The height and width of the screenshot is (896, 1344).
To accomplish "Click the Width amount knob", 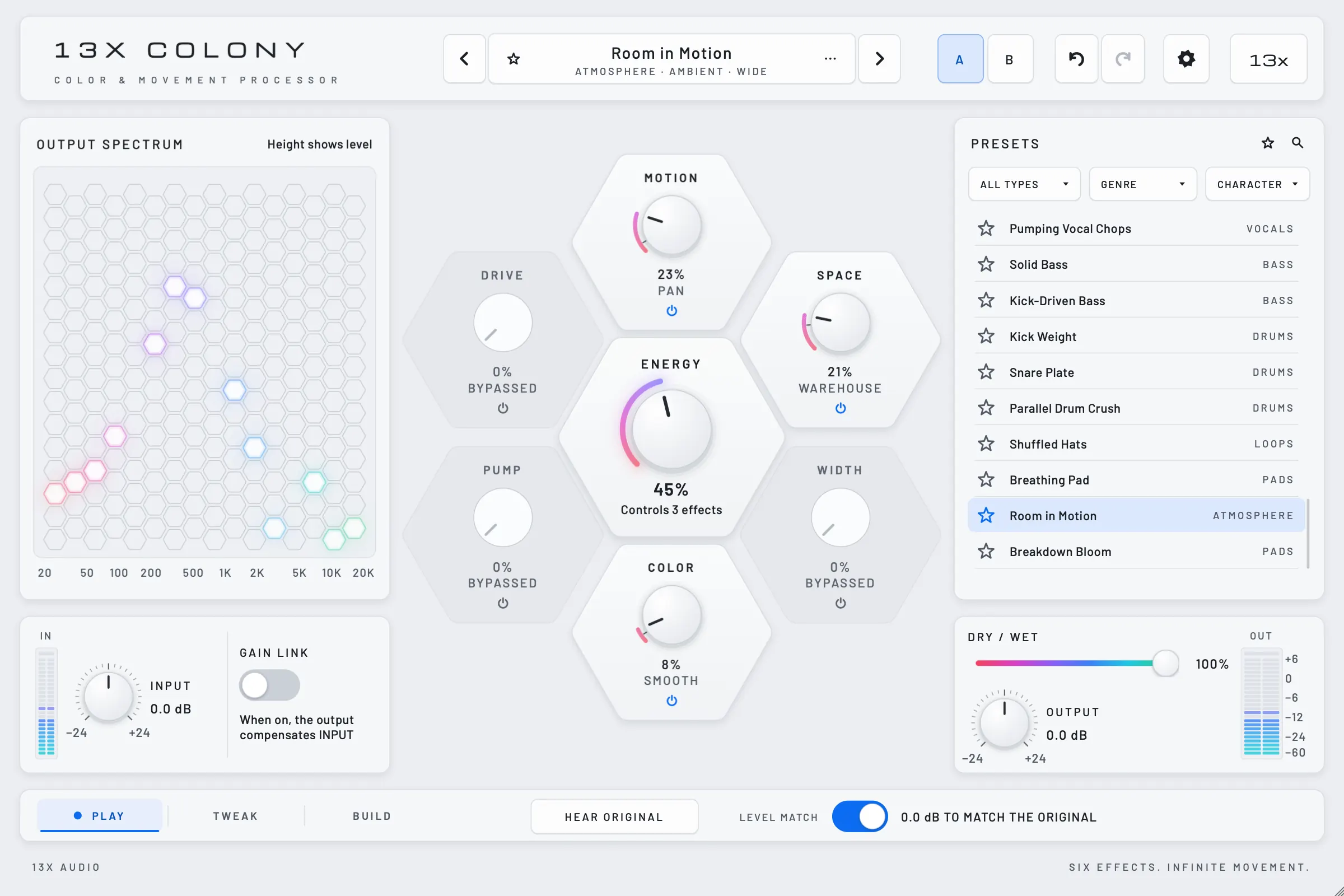I will 840,517.
